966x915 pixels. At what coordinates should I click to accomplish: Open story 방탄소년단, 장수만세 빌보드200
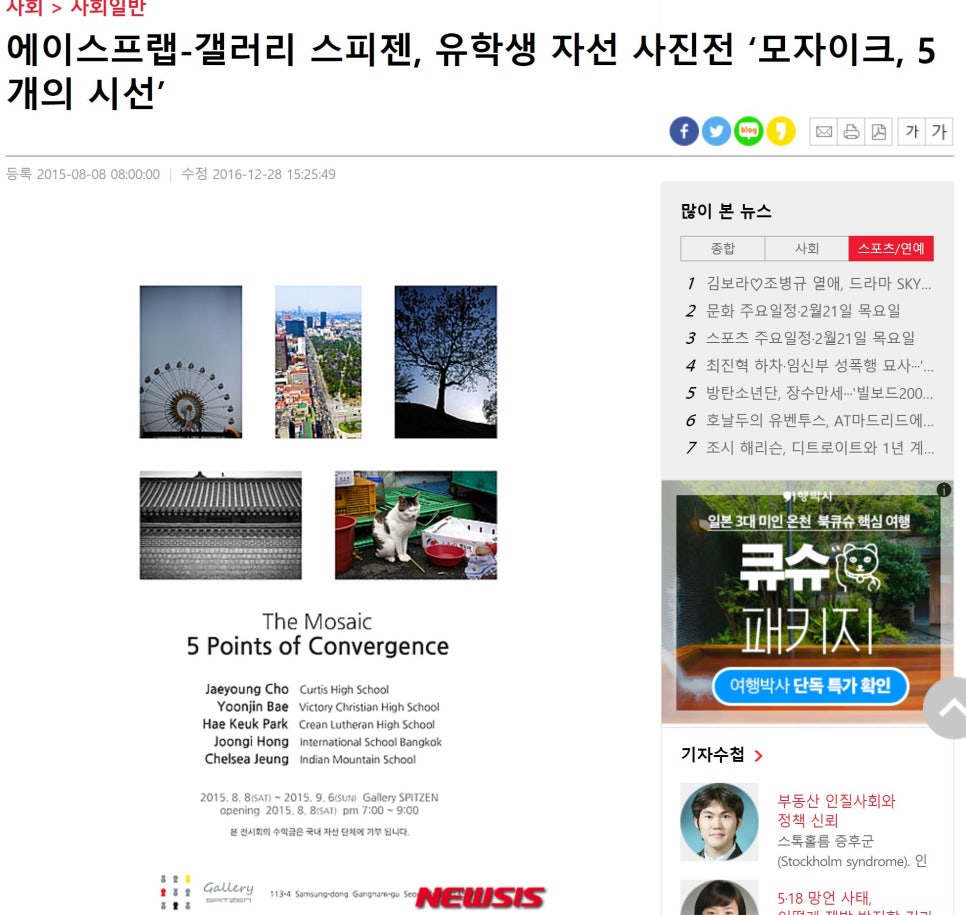coord(819,392)
